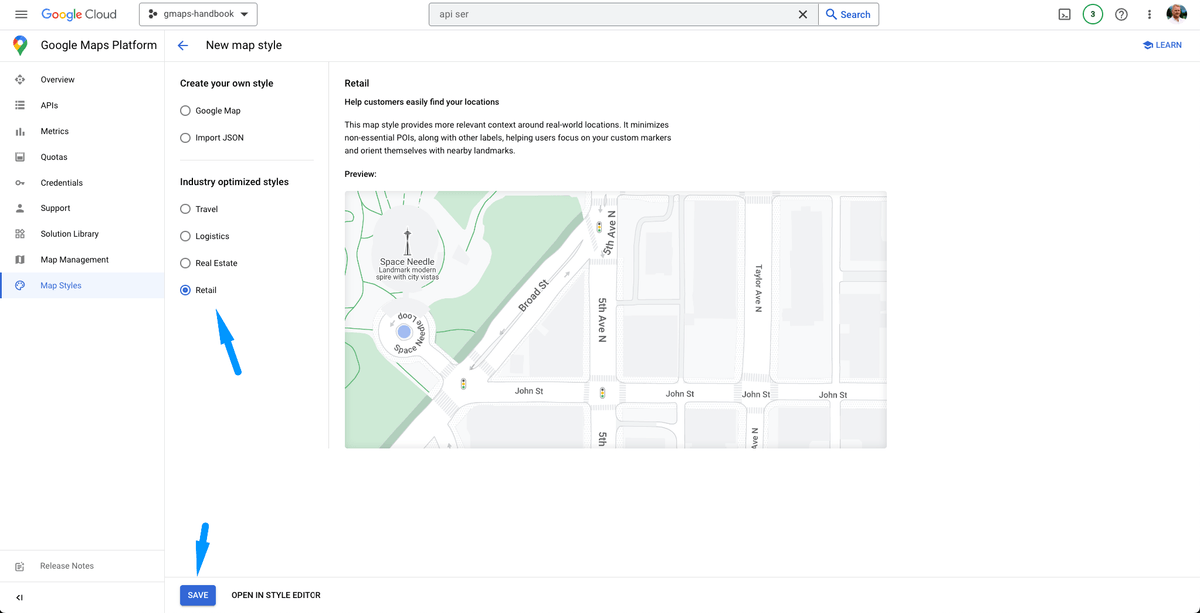Click the Map Styles palette icon
The width and height of the screenshot is (1200, 613).
20,286
